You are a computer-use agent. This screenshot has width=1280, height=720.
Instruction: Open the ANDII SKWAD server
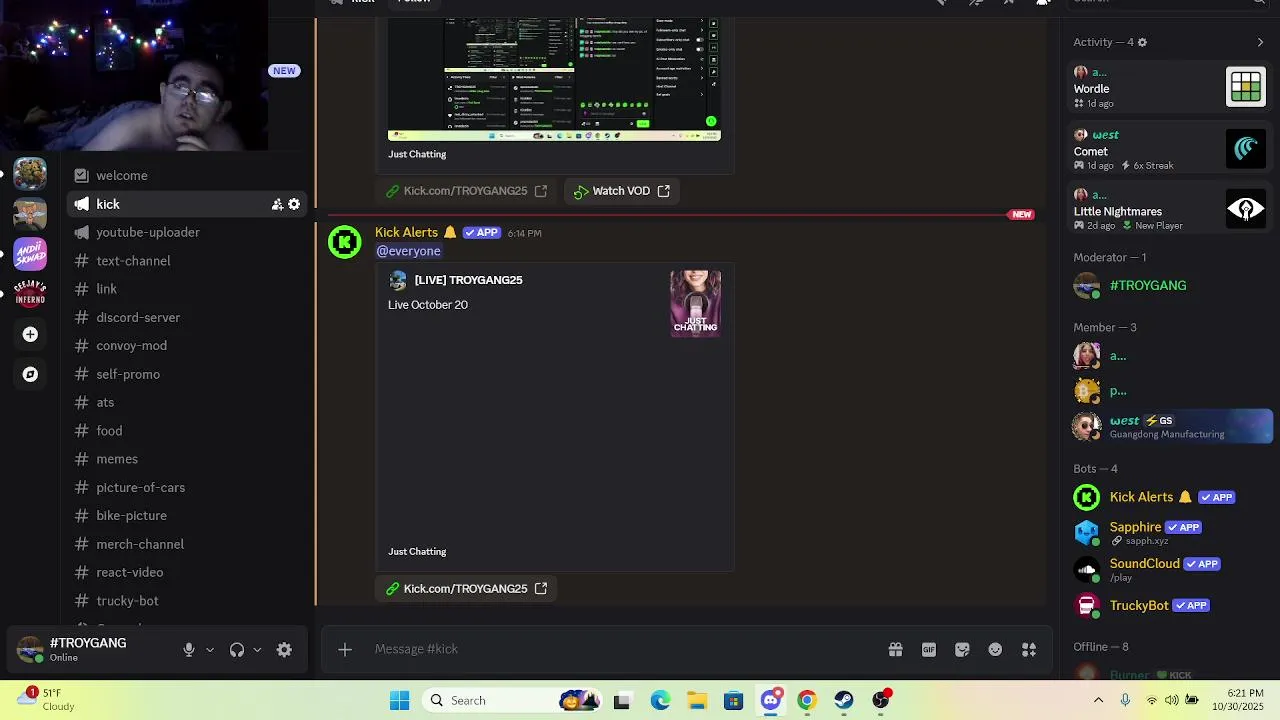30,254
